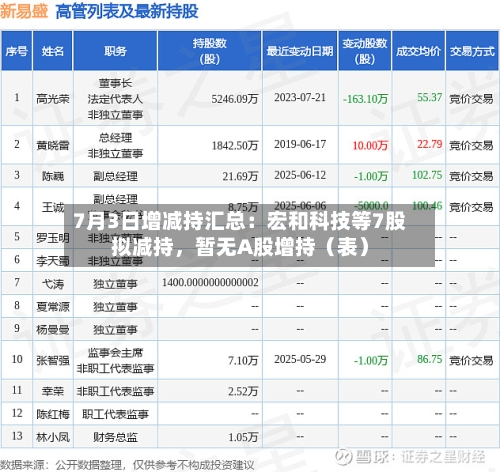Click the red average price 22.79

tap(430, 144)
